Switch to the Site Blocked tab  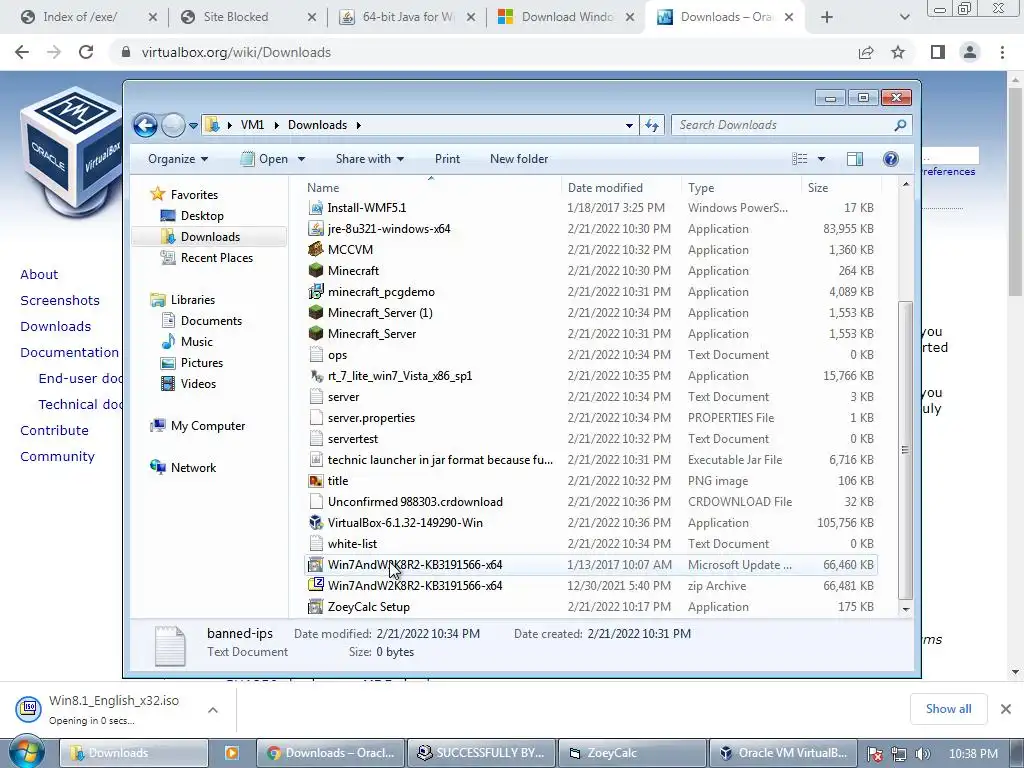point(235,17)
